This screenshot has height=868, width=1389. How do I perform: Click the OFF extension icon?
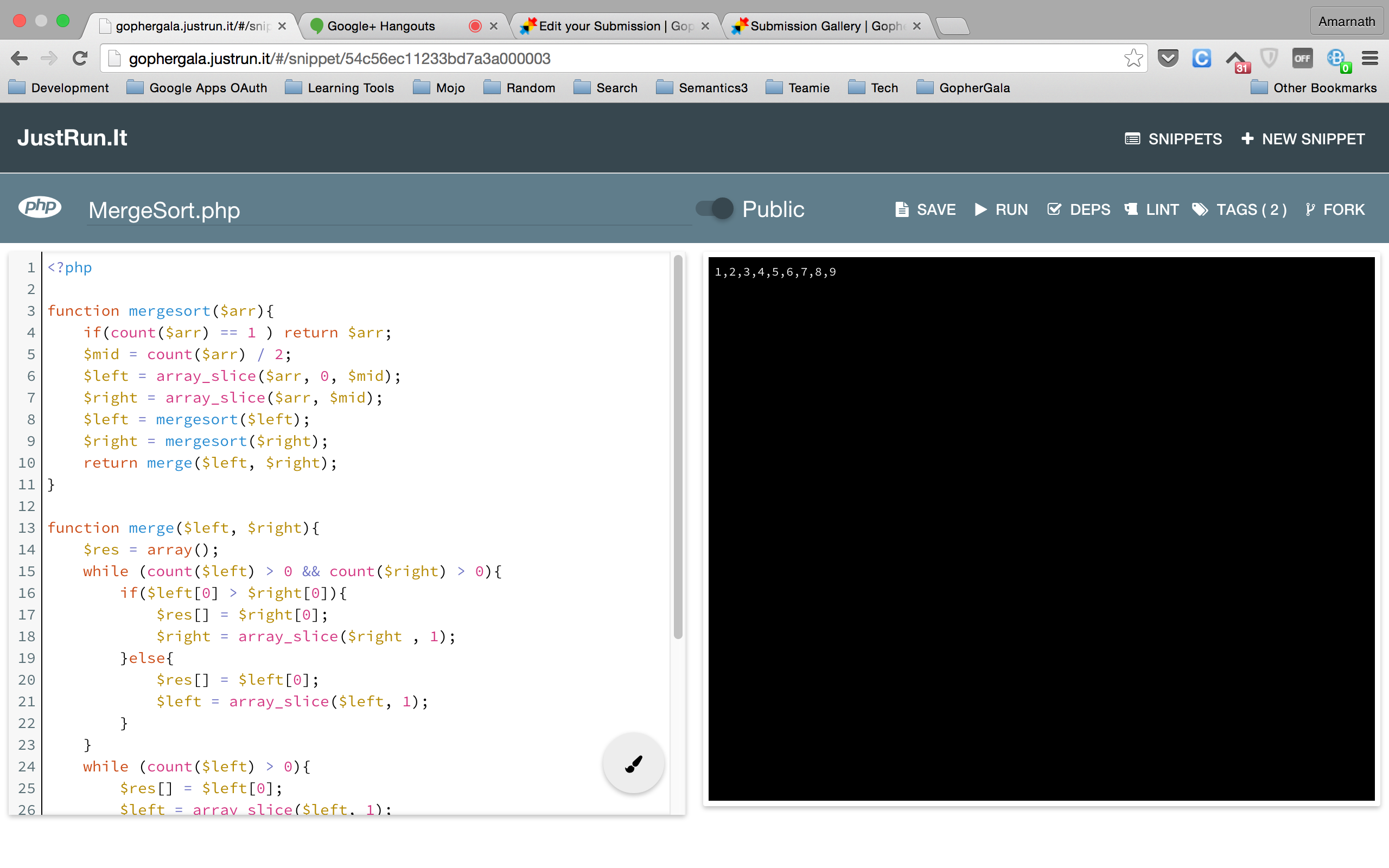pyautogui.click(x=1302, y=58)
